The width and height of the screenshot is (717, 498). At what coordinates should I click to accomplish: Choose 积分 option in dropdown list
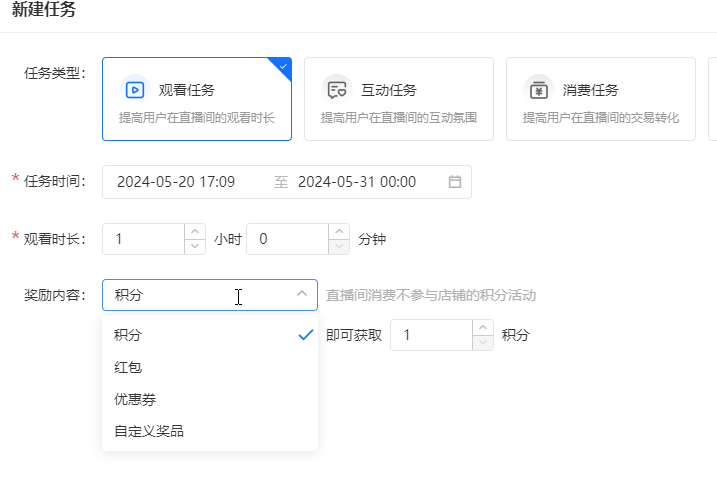[210, 335]
